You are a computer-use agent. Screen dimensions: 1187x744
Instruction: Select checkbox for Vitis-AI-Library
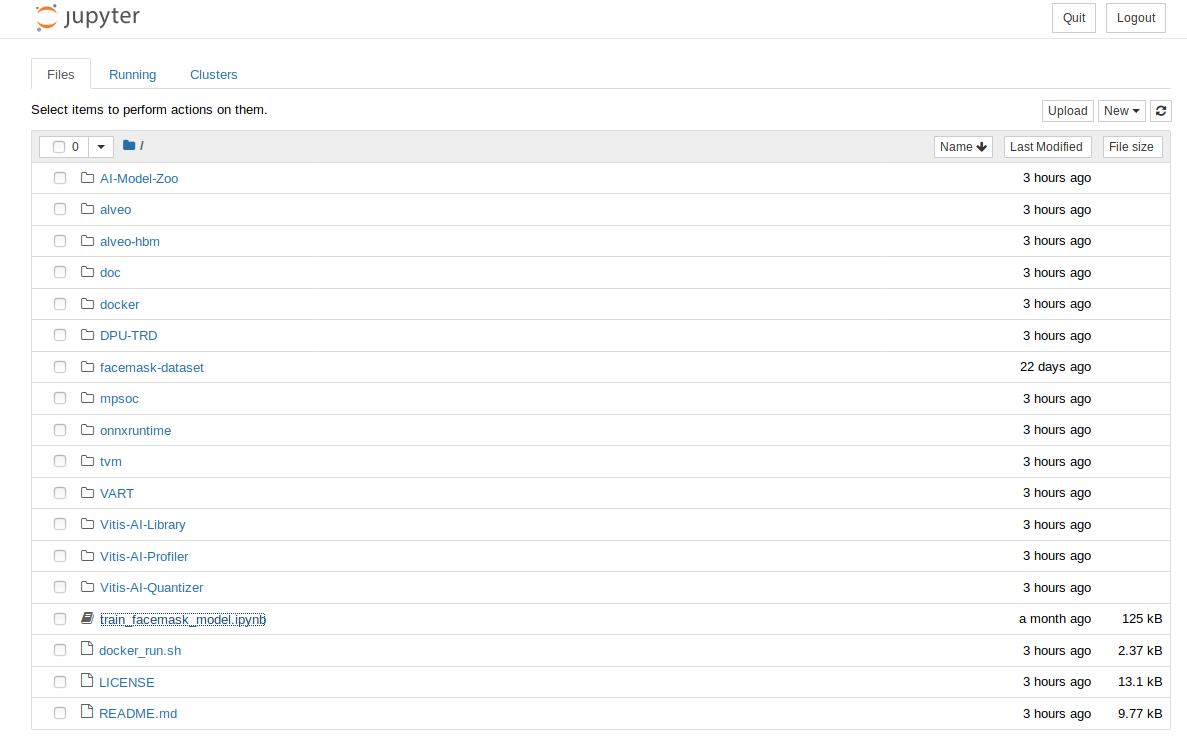[60, 524]
